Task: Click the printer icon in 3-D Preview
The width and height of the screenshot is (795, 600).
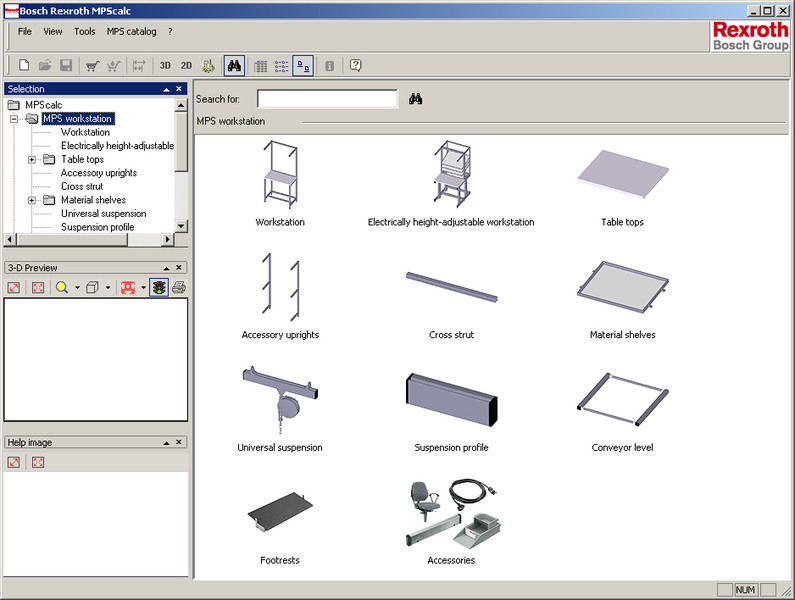Action: (x=178, y=288)
